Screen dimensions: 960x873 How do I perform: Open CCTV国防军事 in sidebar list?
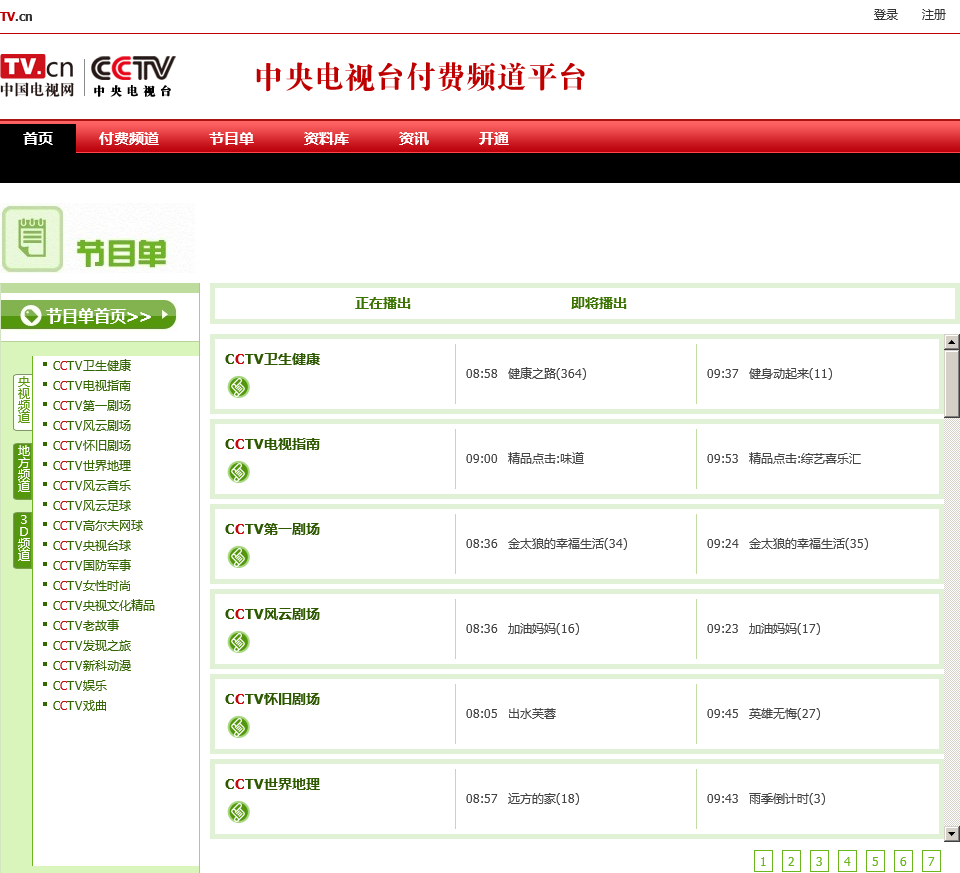(92, 566)
